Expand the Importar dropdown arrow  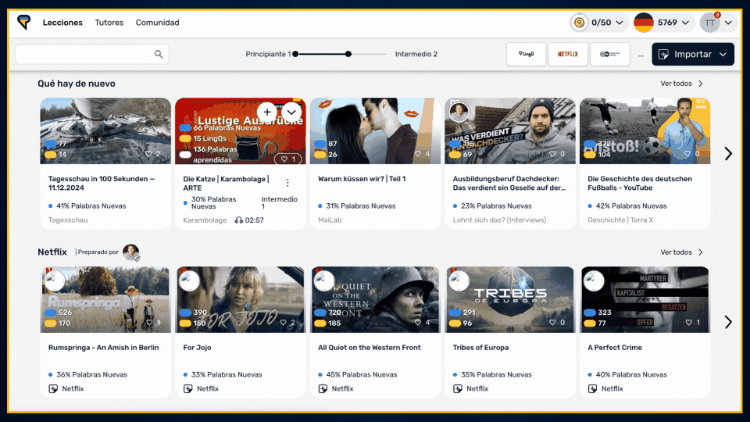(x=723, y=54)
